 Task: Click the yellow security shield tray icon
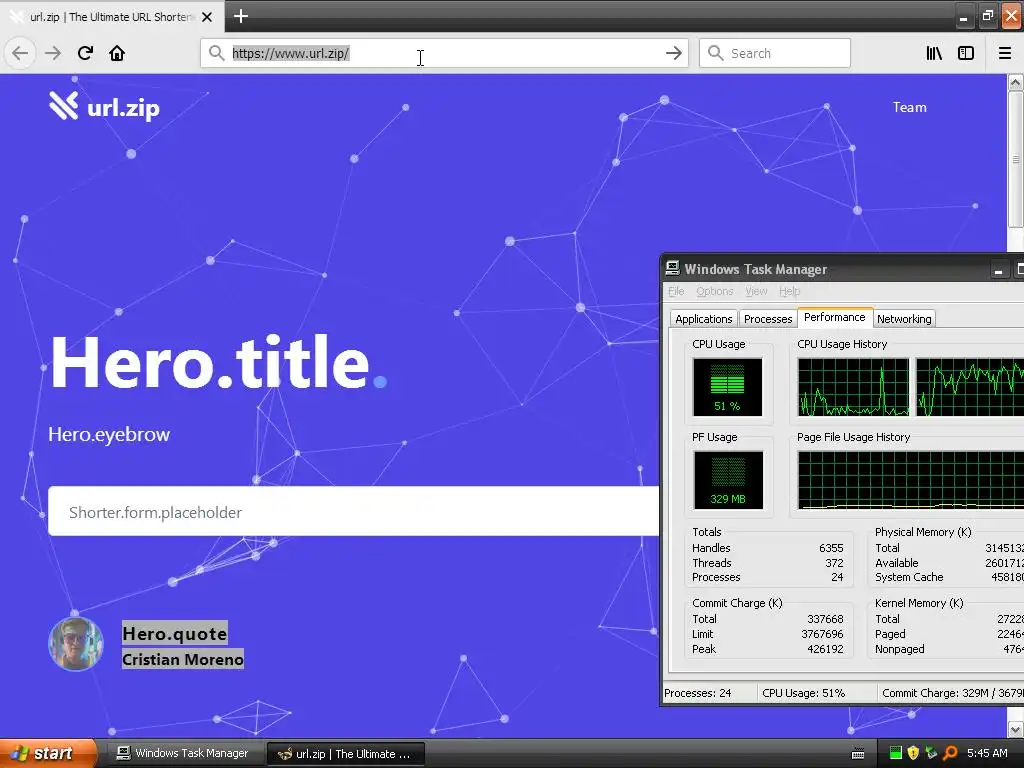(913, 753)
